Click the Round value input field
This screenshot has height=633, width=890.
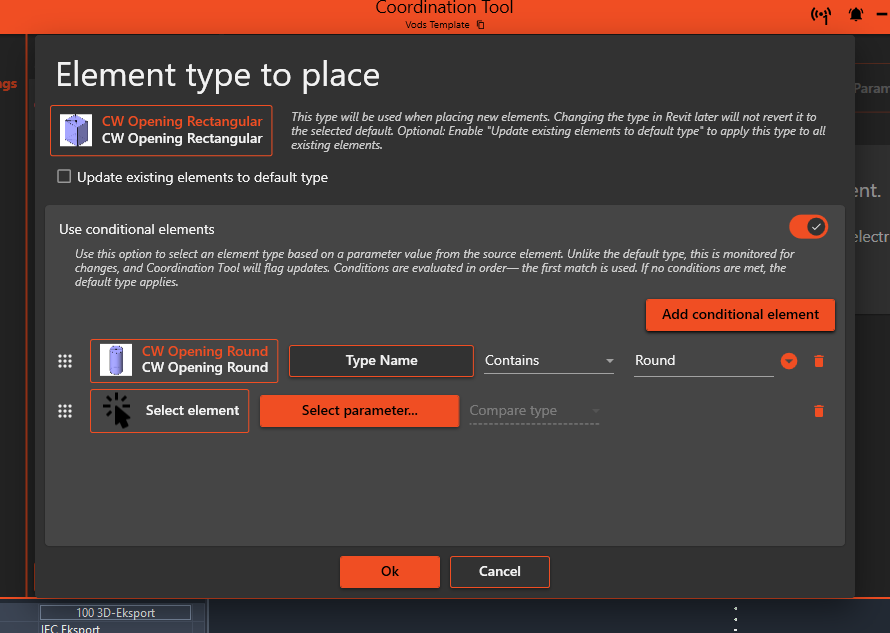click(703, 361)
